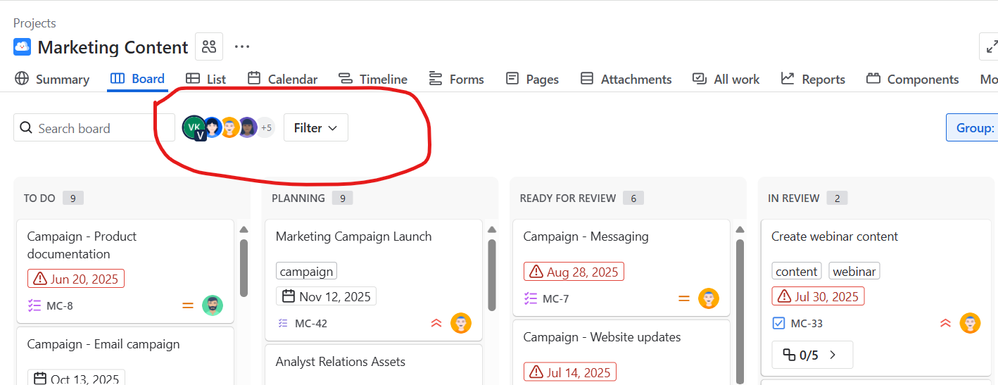Click the high priority icon on MC-33
998x385 pixels.
coord(945,323)
